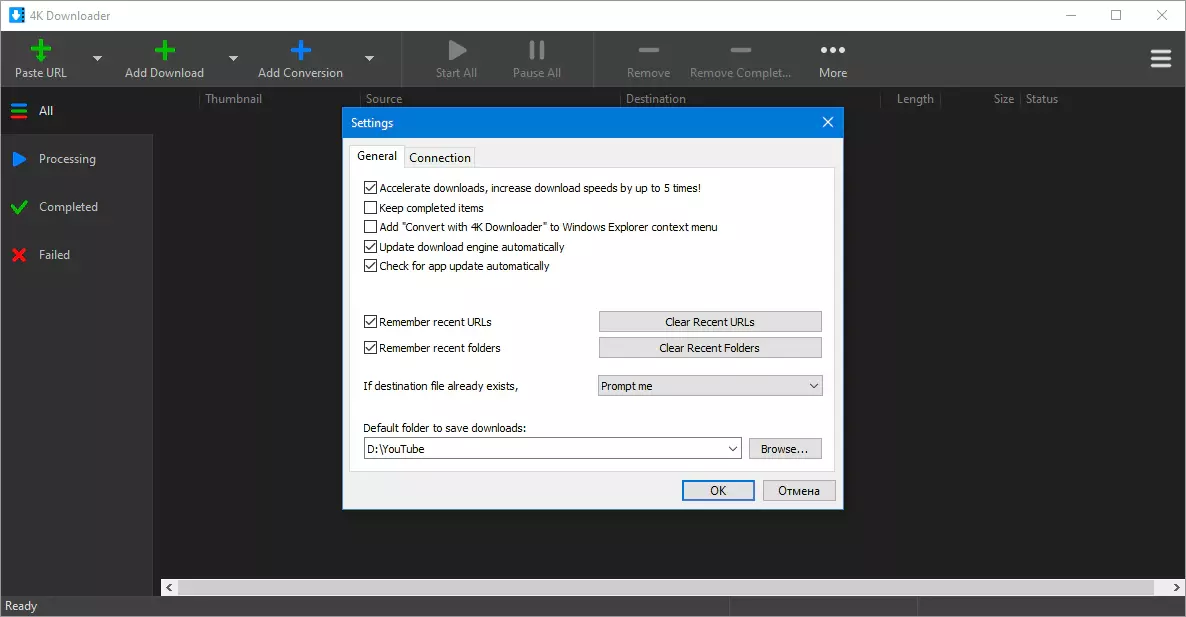This screenshot has width=1186, height=617.
Task: Confirm settings with the OK button
Action: 718,490
